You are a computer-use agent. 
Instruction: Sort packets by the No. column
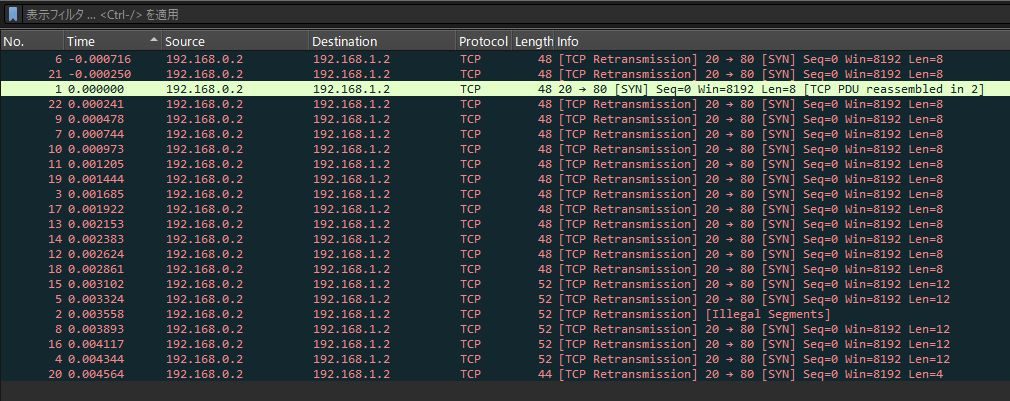[30, 41]
